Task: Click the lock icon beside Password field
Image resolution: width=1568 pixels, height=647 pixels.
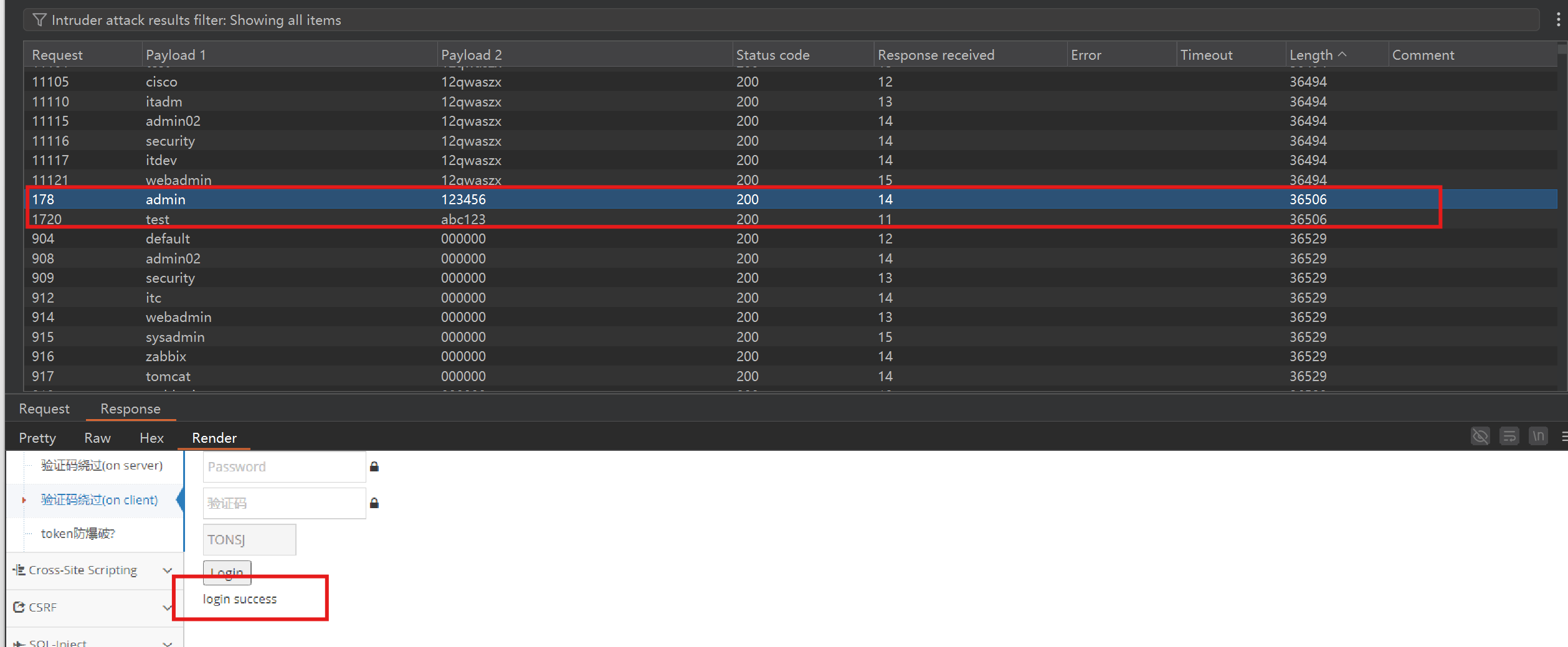Action: [374, 467]
